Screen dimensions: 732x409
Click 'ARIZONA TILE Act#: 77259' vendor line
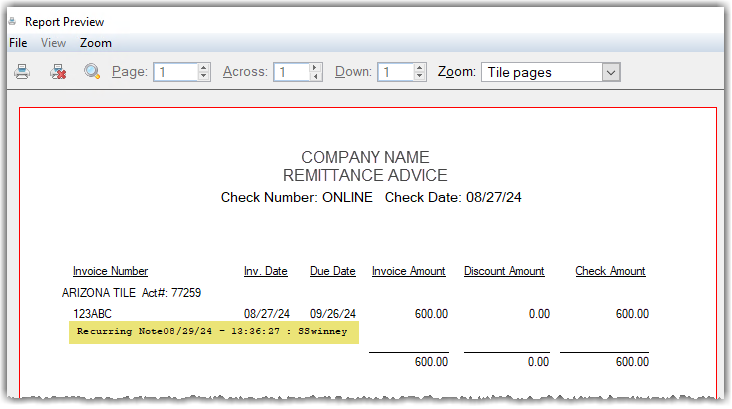tap(132, 293)
